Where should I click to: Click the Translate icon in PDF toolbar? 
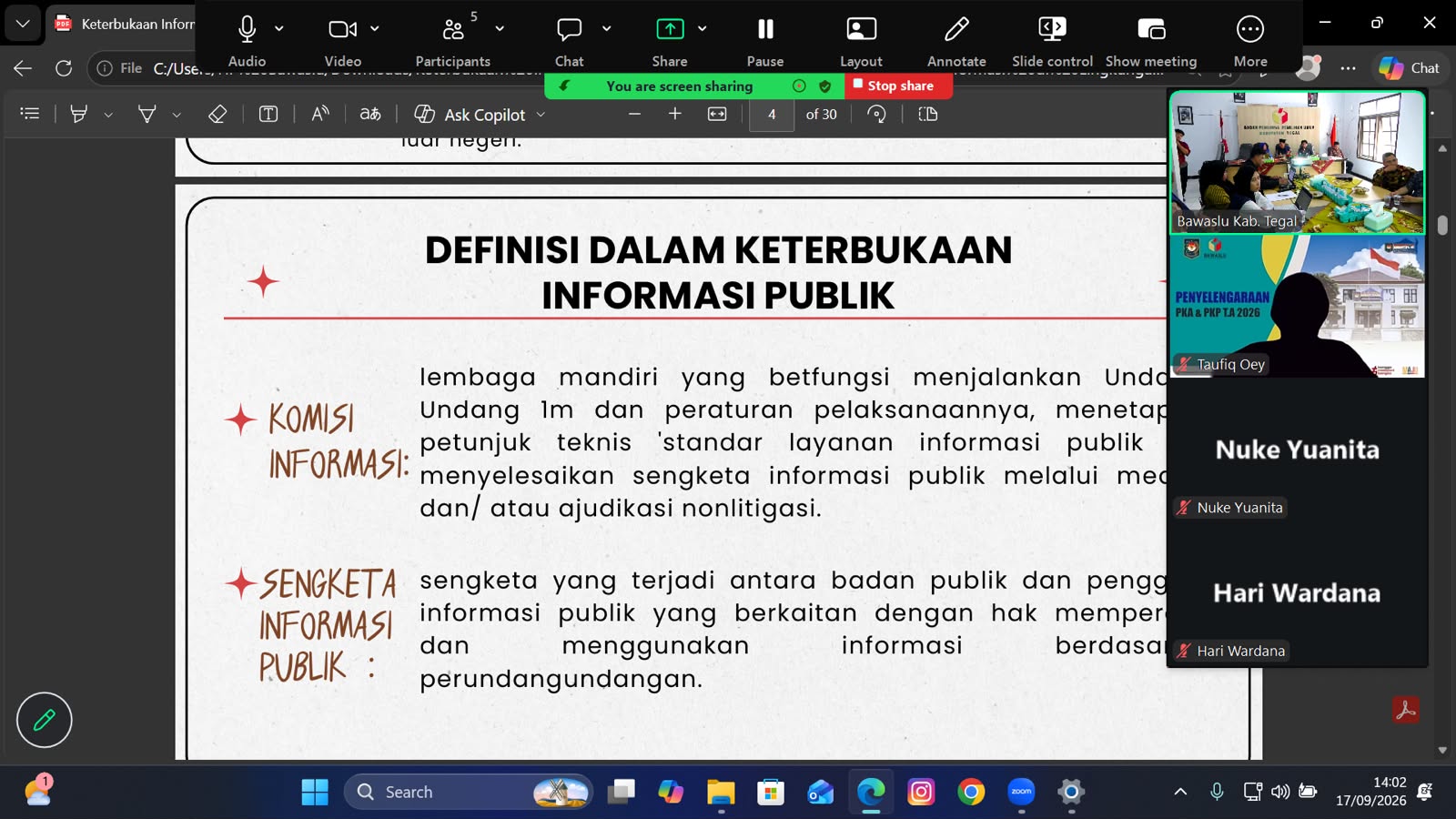pyautogui.click(x=370, y=114)
